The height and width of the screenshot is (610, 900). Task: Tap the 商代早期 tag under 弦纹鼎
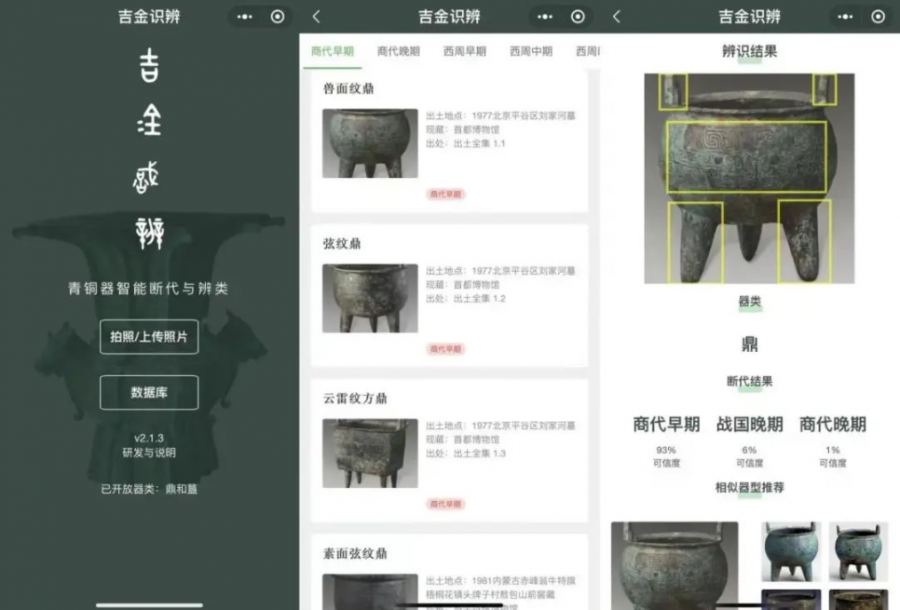446,349
